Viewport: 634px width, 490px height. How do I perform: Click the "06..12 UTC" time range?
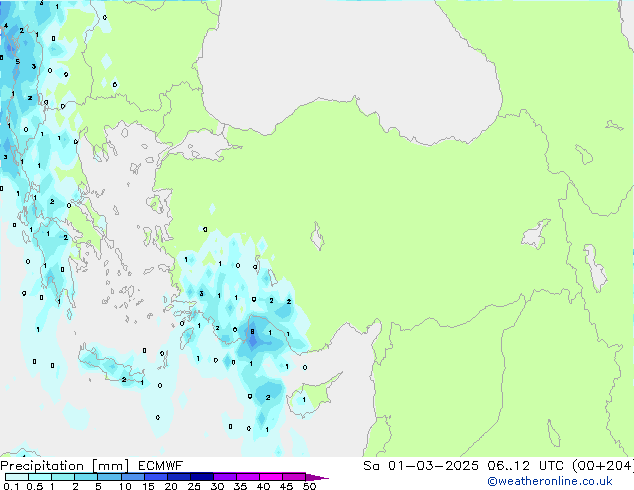point(525,466)
